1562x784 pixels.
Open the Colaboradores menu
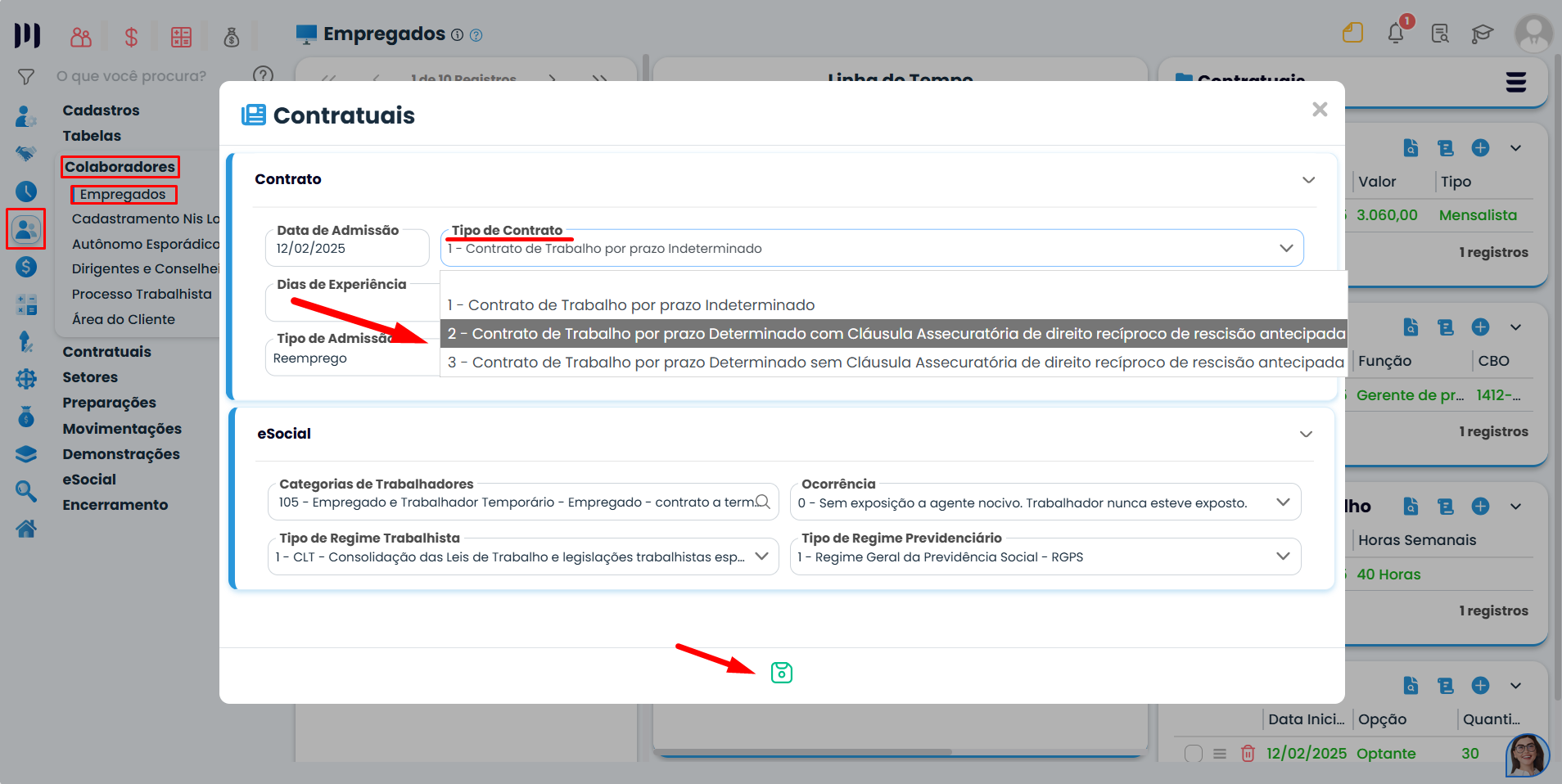click(x=120, y=167)
